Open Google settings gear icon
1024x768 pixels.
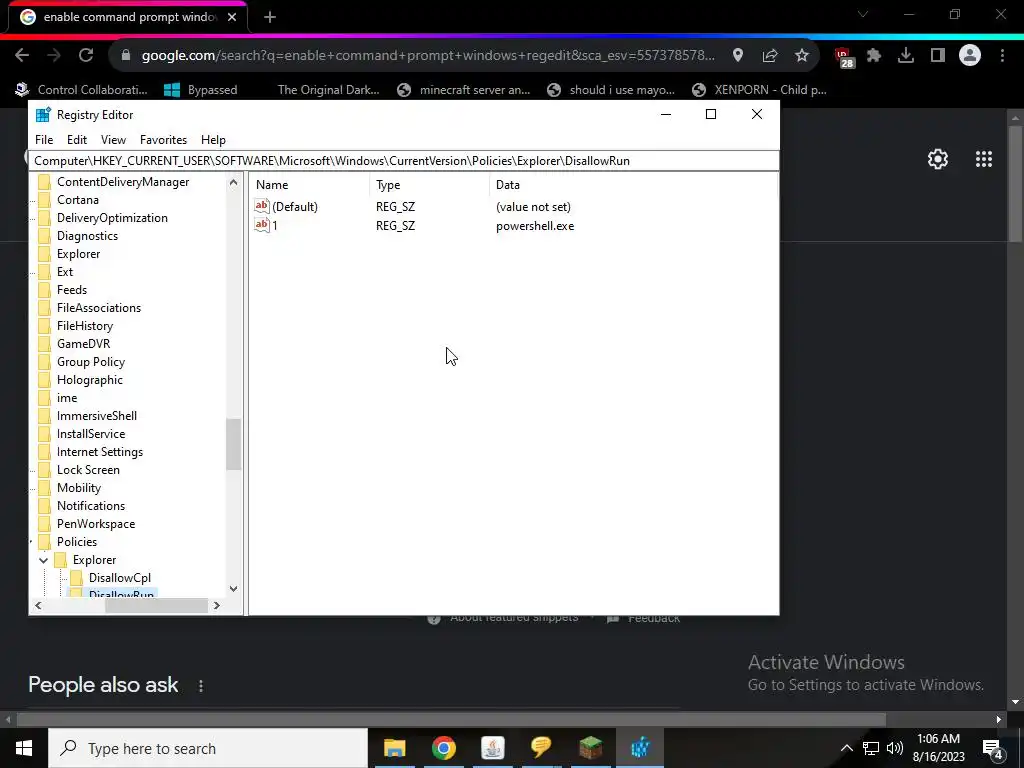(938, 159)
